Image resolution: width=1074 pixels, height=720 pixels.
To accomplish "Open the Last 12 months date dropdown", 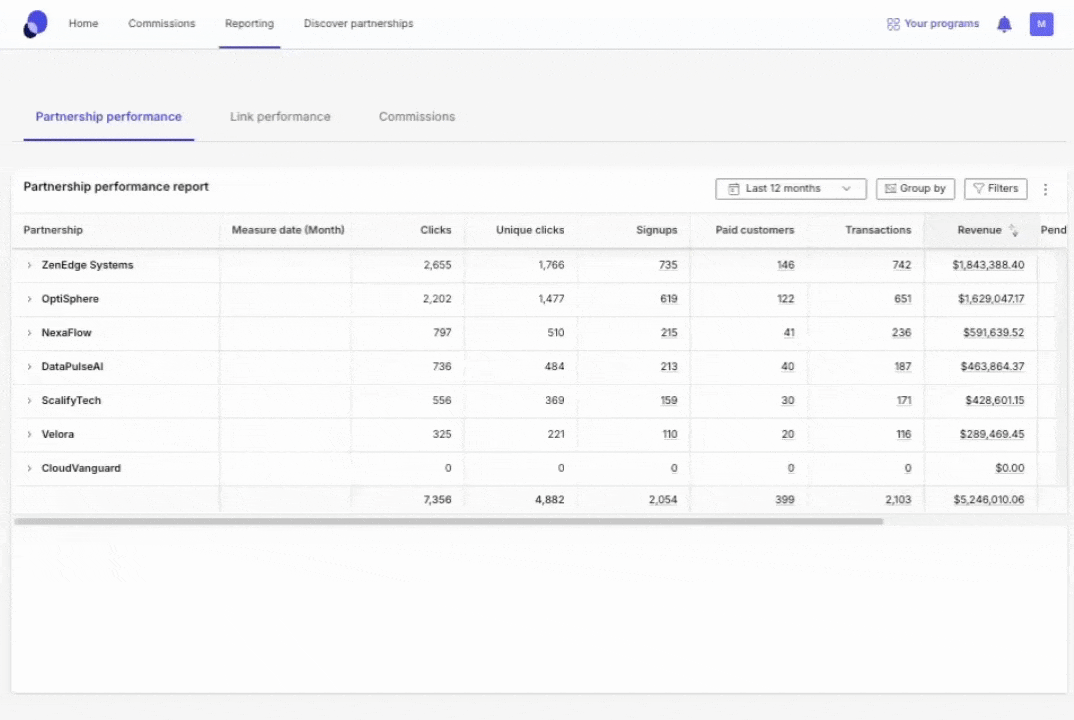I will (x=790, y=188).
